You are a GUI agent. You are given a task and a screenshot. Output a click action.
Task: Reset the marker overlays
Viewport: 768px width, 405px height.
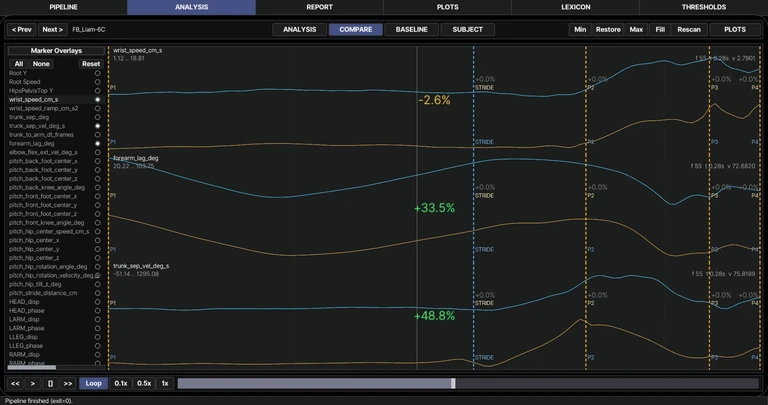click(91, 64)
